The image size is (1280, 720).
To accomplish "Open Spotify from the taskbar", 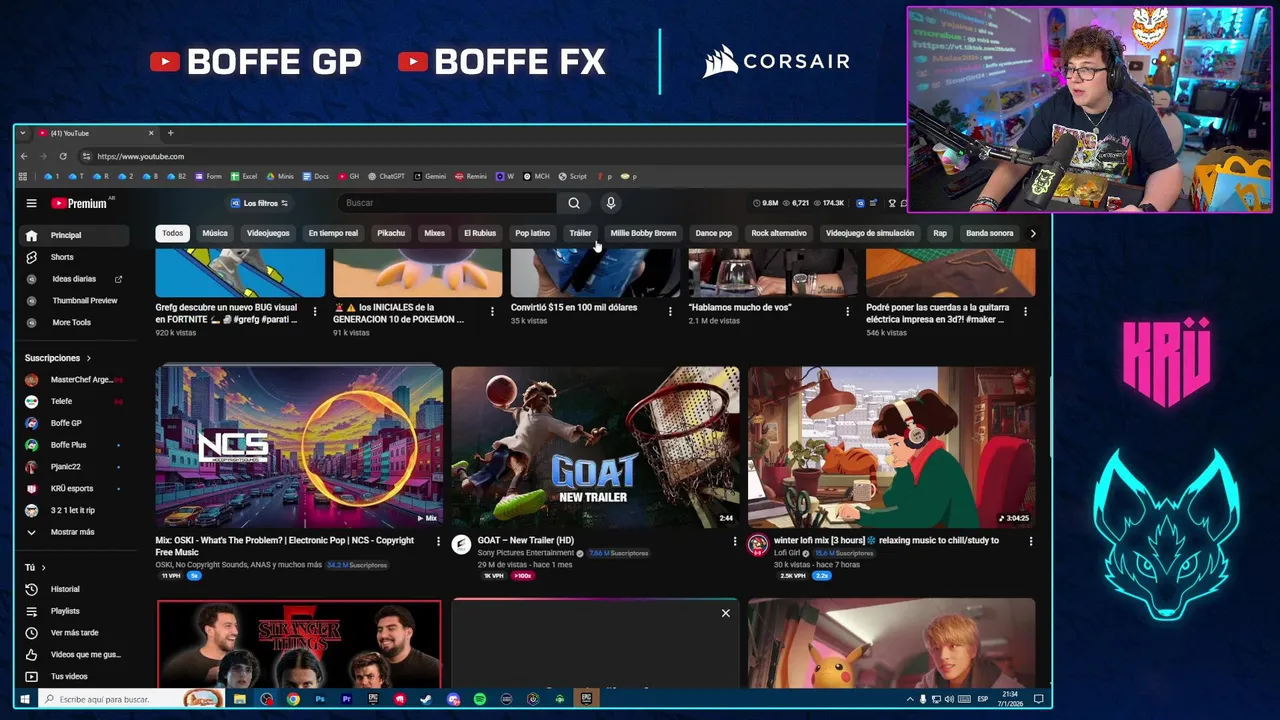I will 480,699.
